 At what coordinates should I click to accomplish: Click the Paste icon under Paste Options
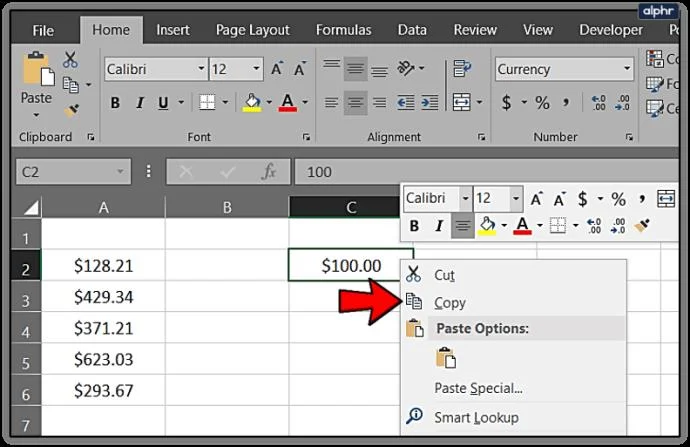(446, 357)
